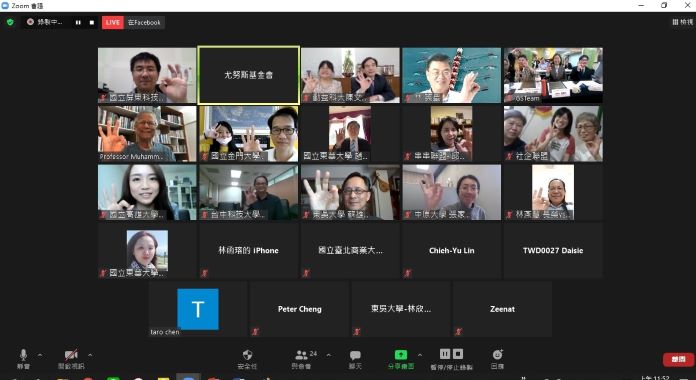Stop the recording from top bar
The image size is (696, 380).
92,23
